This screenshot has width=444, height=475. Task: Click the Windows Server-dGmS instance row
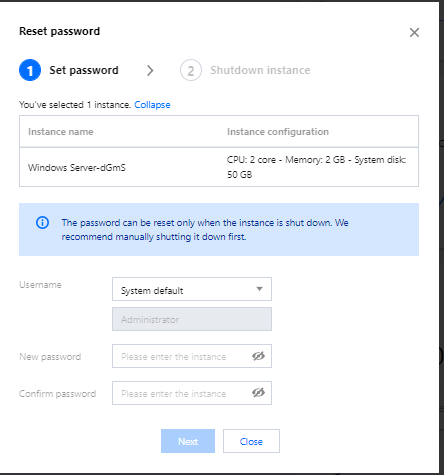click(x=219, y=167)
